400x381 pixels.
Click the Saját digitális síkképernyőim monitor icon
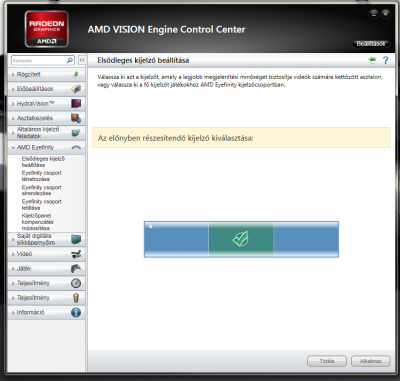76,239
